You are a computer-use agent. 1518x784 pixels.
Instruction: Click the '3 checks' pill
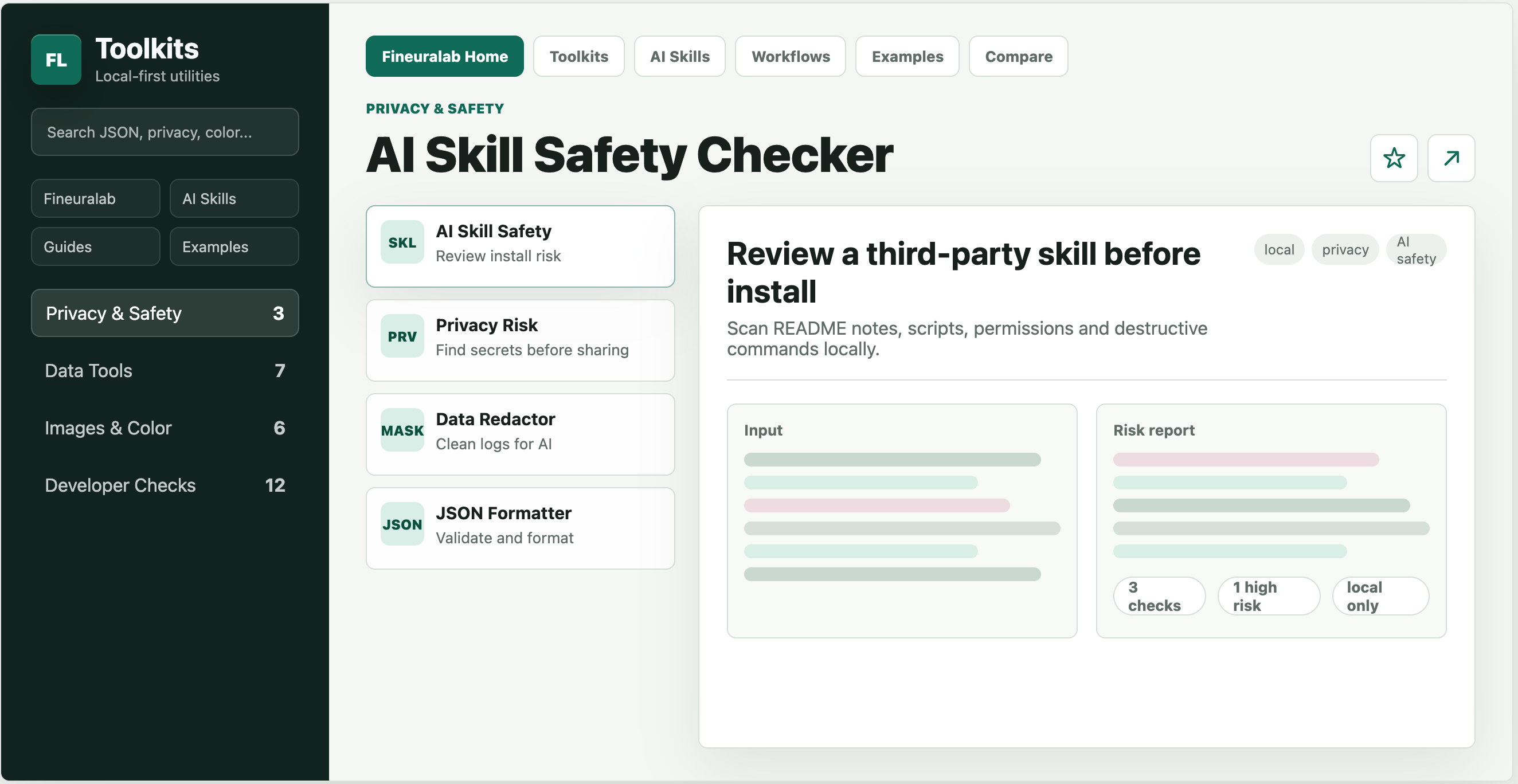pos(1159,596)
